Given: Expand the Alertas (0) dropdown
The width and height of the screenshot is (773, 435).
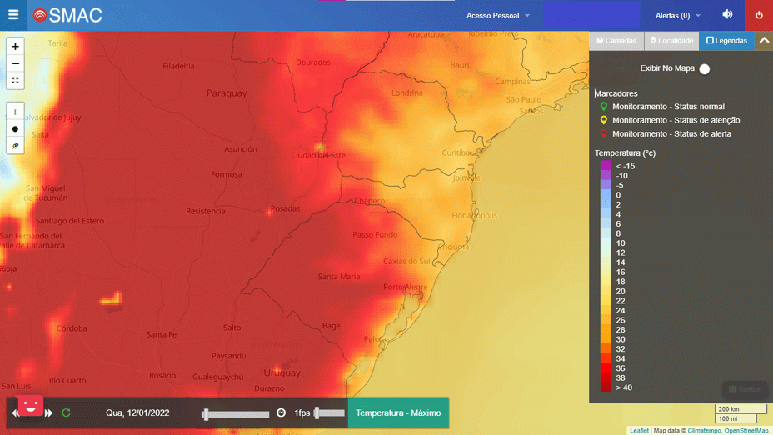Looking at the screenshot, I should click(677, 16).
